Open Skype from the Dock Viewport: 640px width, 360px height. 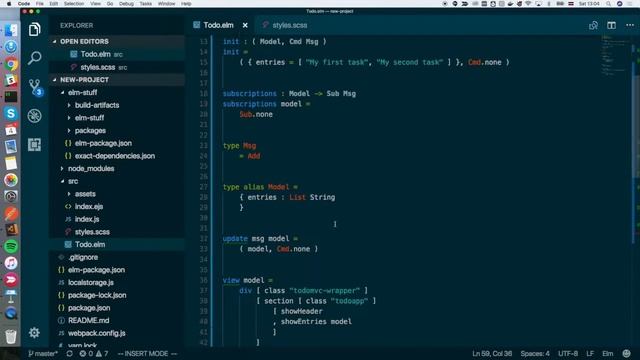point(11,113)
